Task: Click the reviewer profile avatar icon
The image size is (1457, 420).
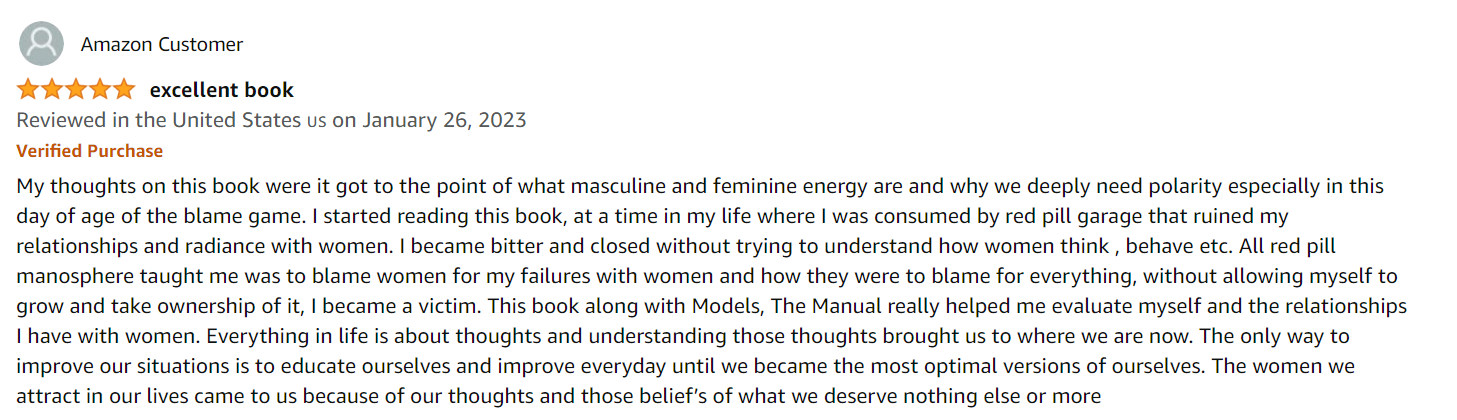Action: pyautogui.click(x=41, y=44)
